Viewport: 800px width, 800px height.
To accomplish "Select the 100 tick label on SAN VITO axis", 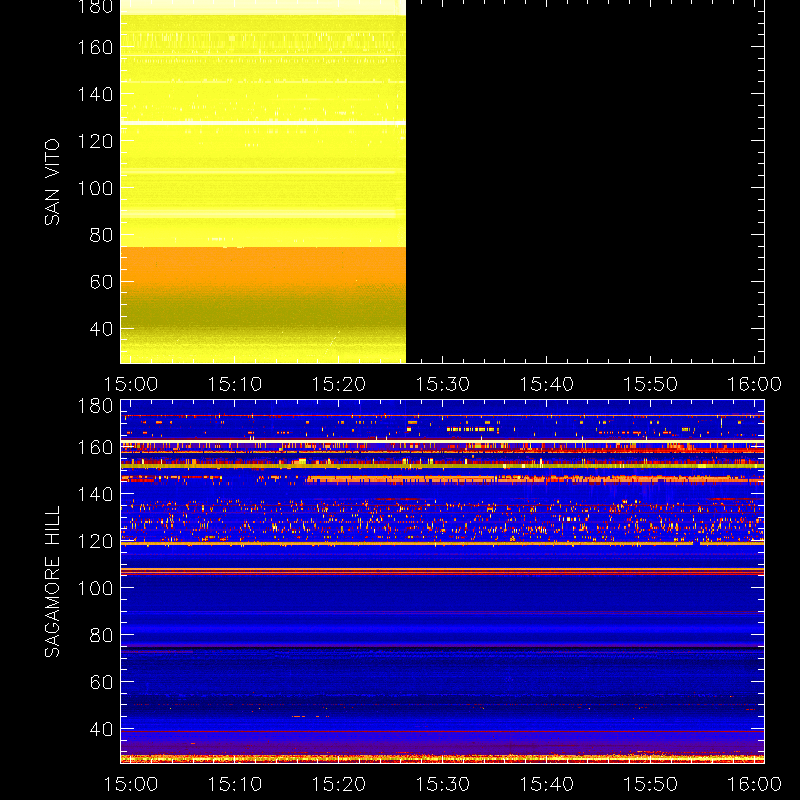I will coord(95,188).
